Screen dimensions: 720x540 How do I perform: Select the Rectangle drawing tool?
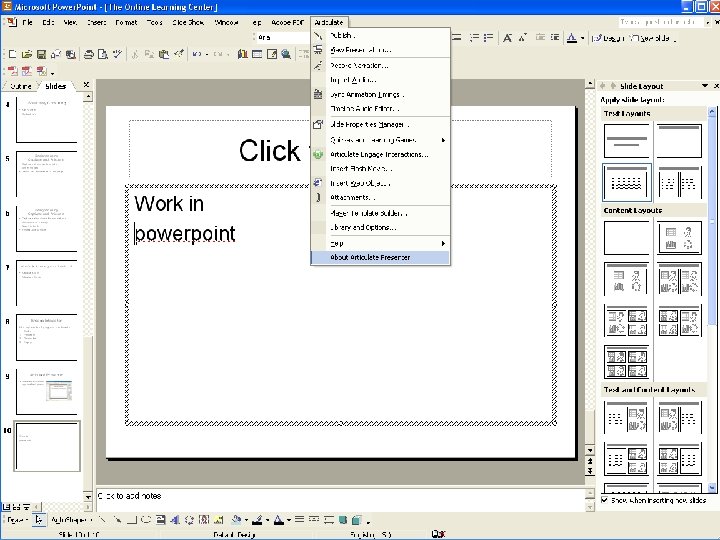[132, 520]
